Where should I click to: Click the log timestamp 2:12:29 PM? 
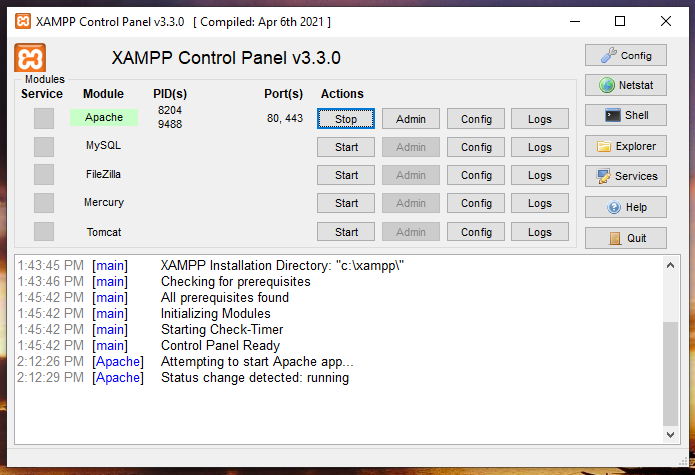(x=50, y=378)
